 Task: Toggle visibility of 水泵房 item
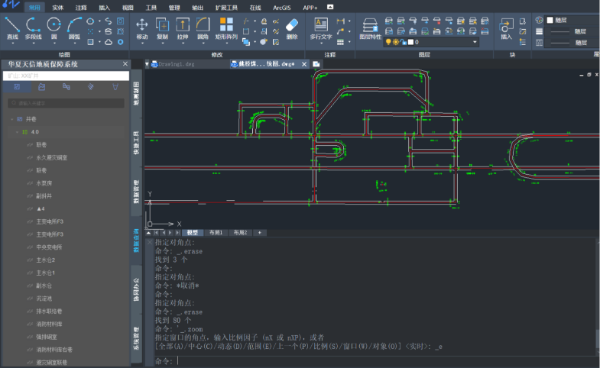pyautogui.click(x=30, y=183)
